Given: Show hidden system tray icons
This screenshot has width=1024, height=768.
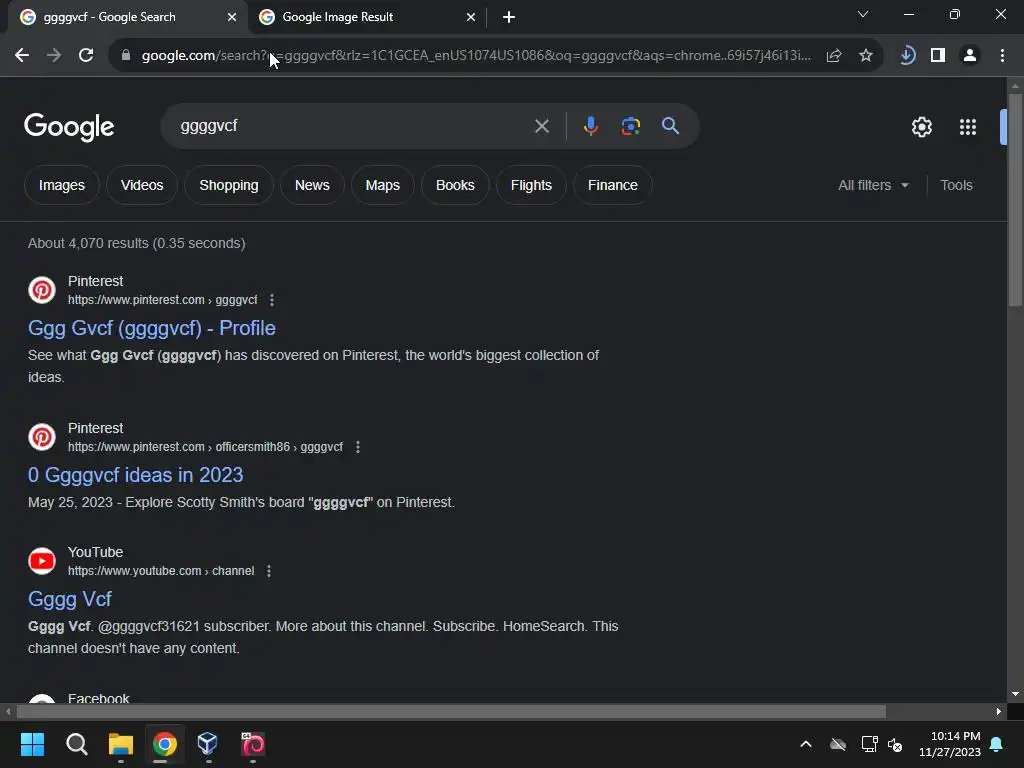Looking at the screenshot, I should (806, 744).
